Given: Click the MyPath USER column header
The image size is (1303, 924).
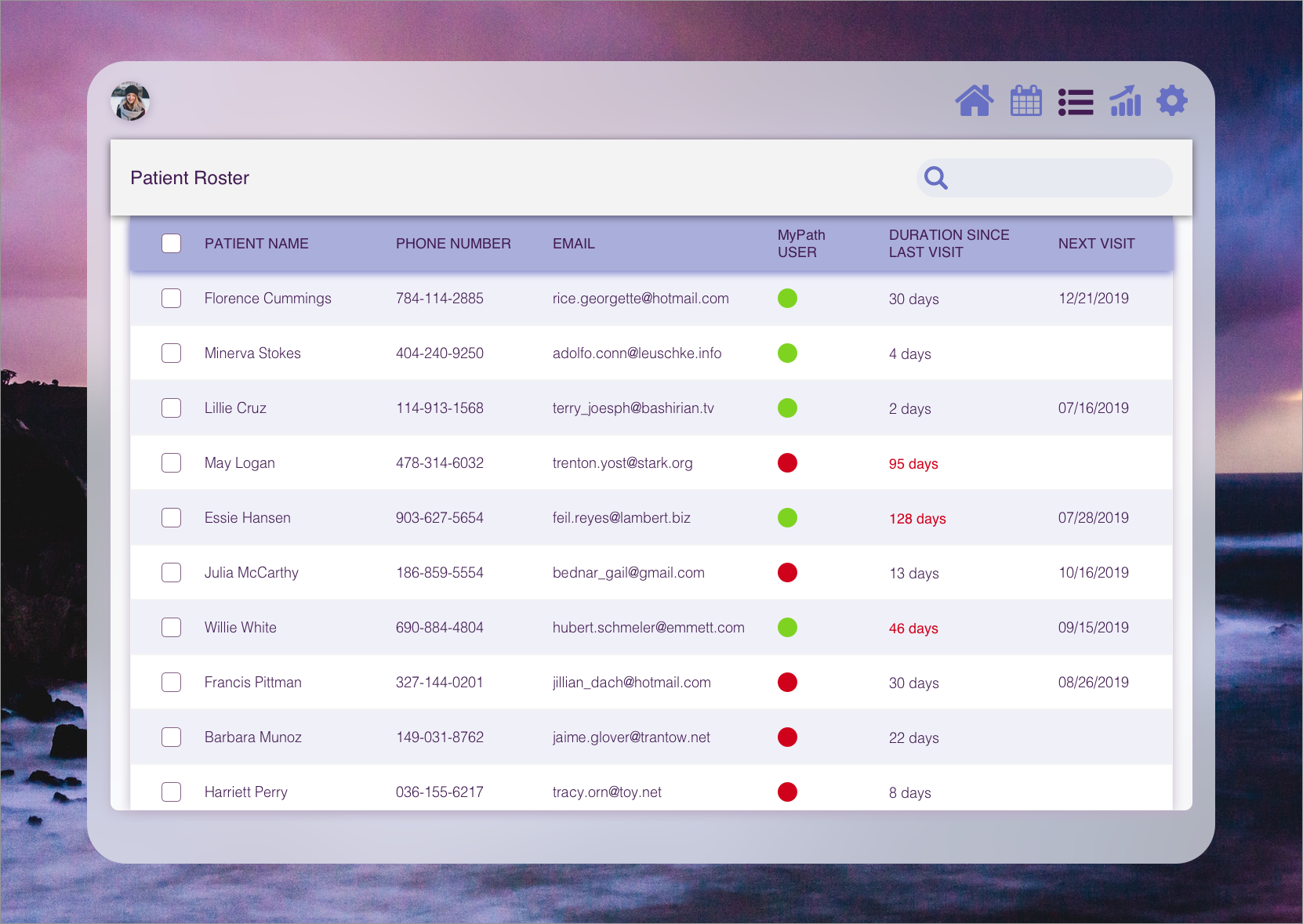Looking at the screenshot, I should 801,244.
